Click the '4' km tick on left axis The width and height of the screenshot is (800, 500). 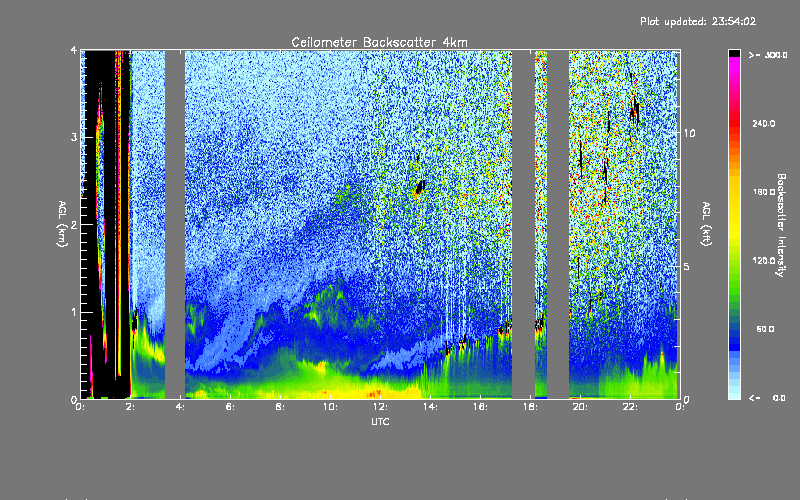click(74, 50)
